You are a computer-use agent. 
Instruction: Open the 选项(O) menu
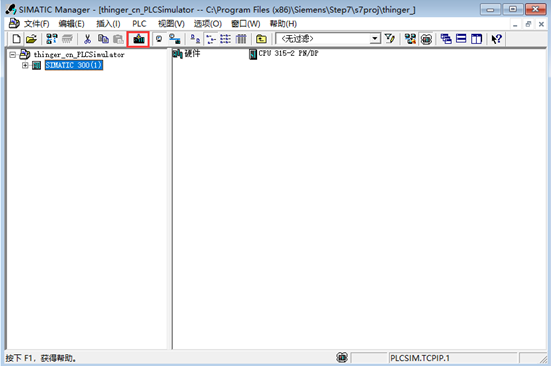coord(208,24)
